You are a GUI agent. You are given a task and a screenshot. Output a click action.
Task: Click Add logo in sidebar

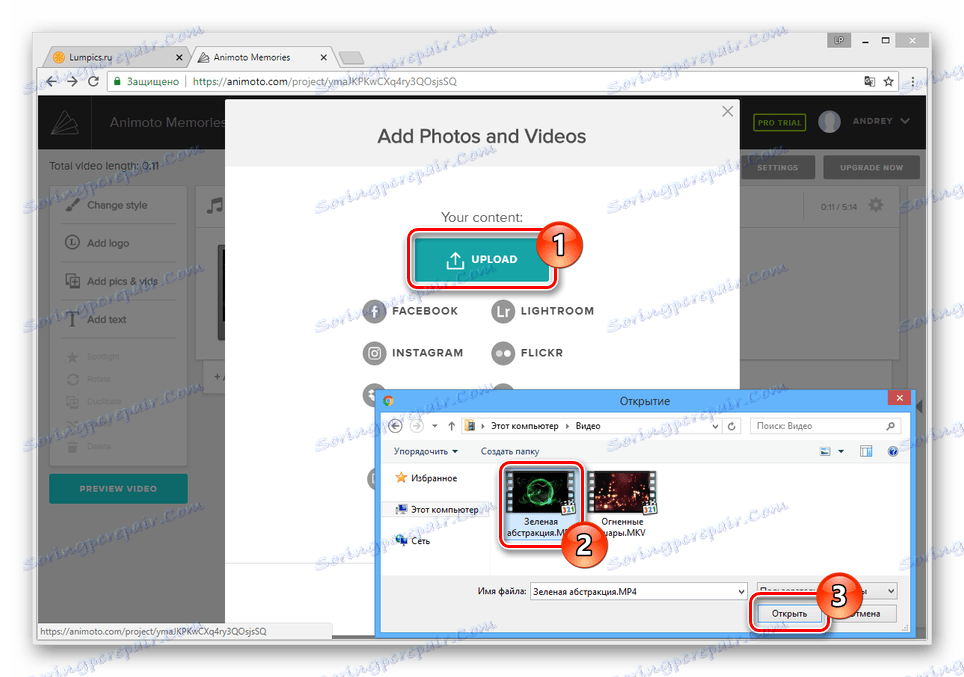click(97, 243)
